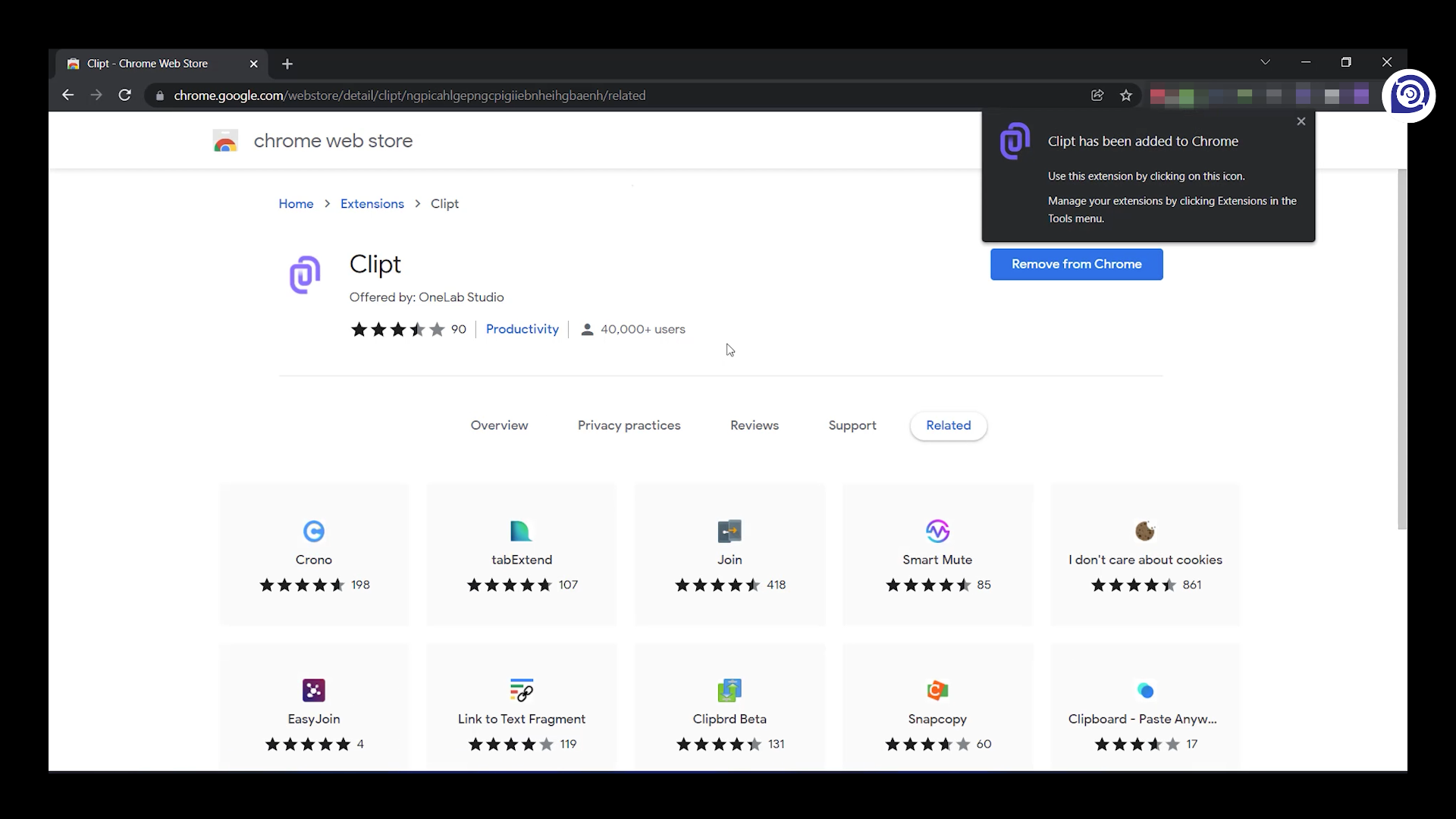Open Smart Mute extension icon
This screenshot has height=819, width=1456.
(x=937, y=531)
